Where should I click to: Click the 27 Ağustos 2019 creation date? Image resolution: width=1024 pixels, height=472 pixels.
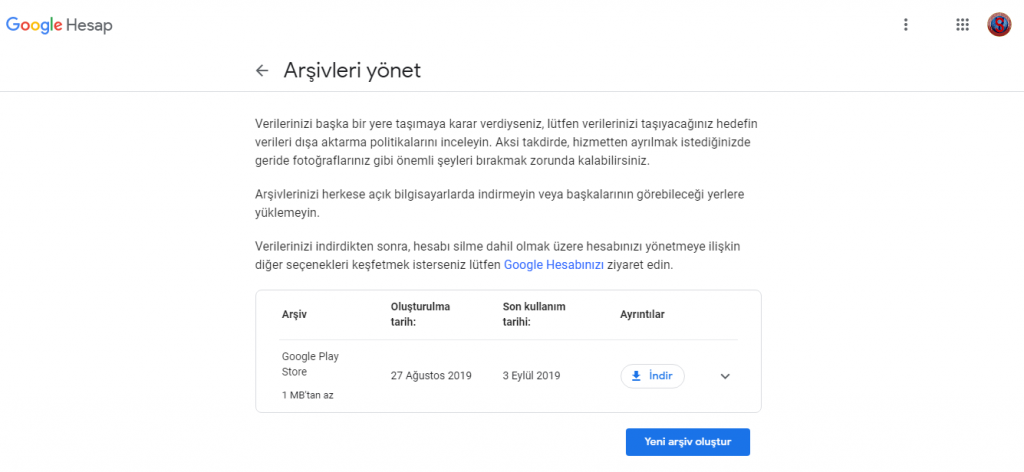431,376
